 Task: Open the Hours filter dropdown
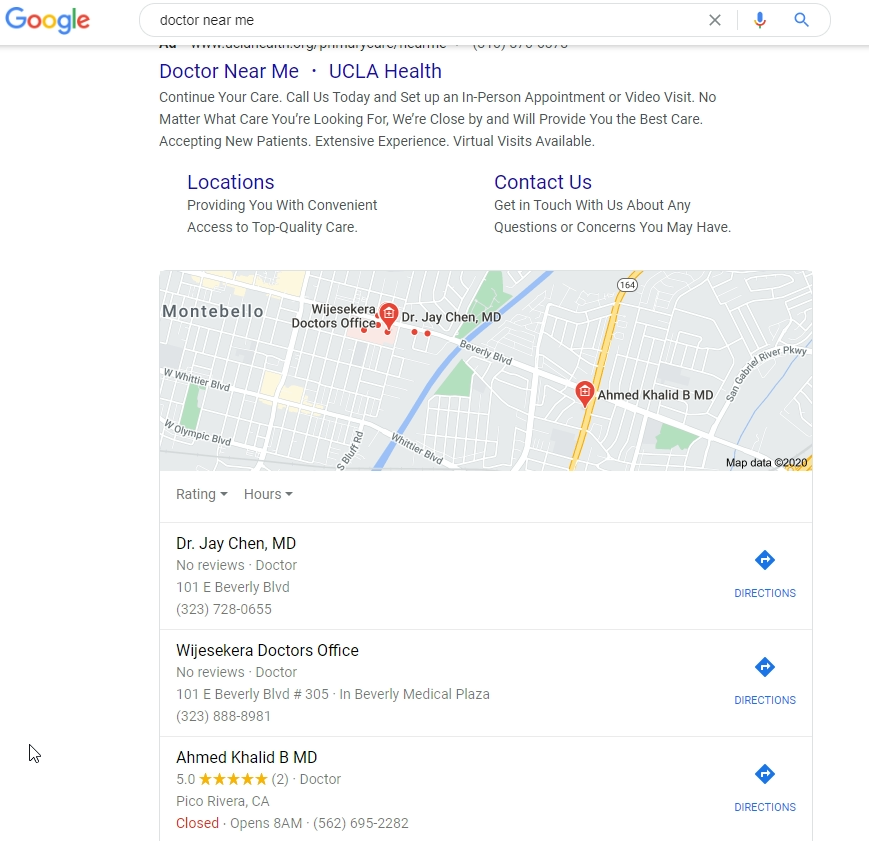pyautogui.click(x=268, y=494)
